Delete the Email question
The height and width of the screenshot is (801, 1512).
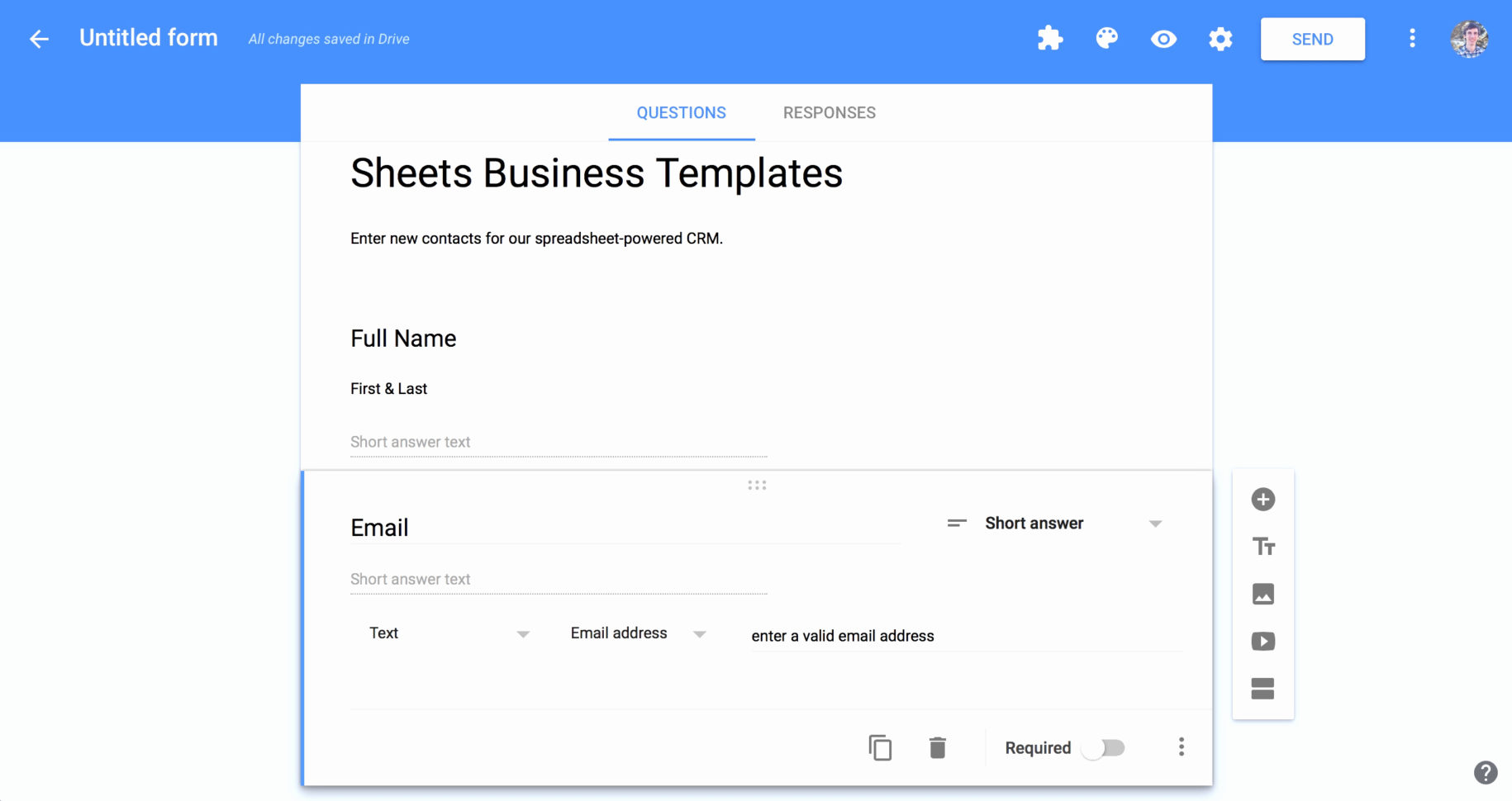point(938,746)
